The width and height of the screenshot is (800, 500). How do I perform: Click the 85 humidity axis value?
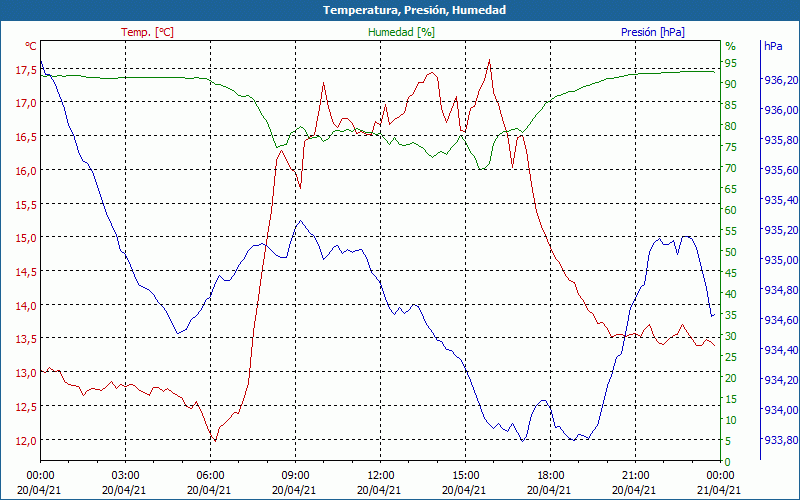[x=731, y=105]
